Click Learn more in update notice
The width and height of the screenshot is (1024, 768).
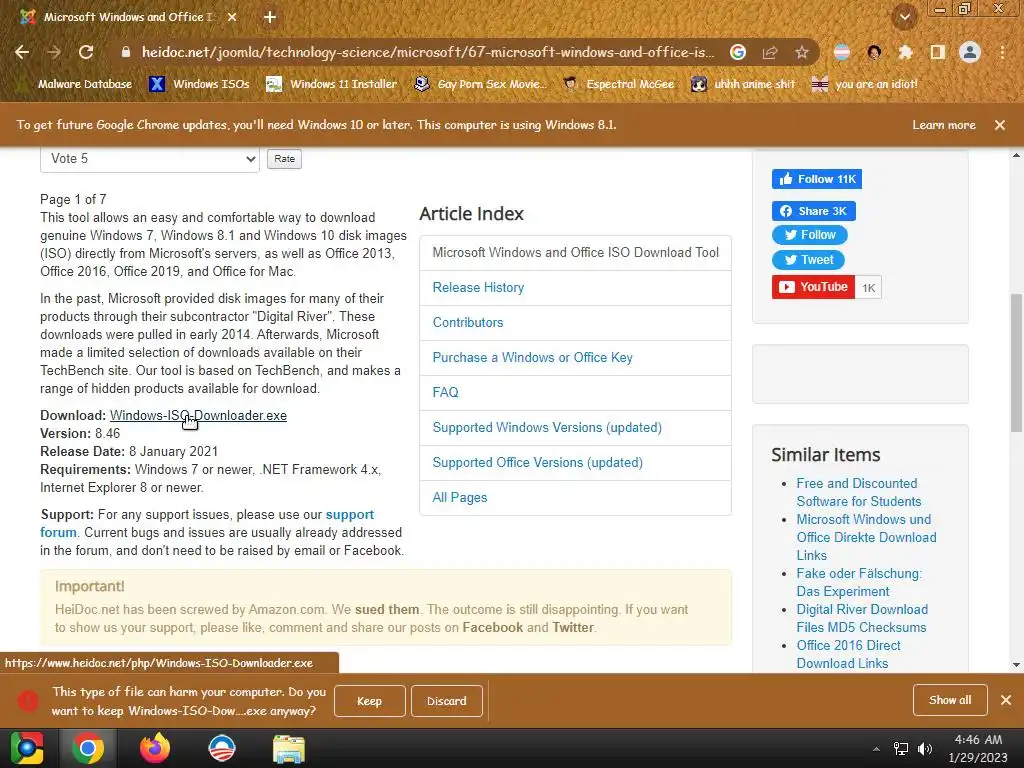[944, 125]
